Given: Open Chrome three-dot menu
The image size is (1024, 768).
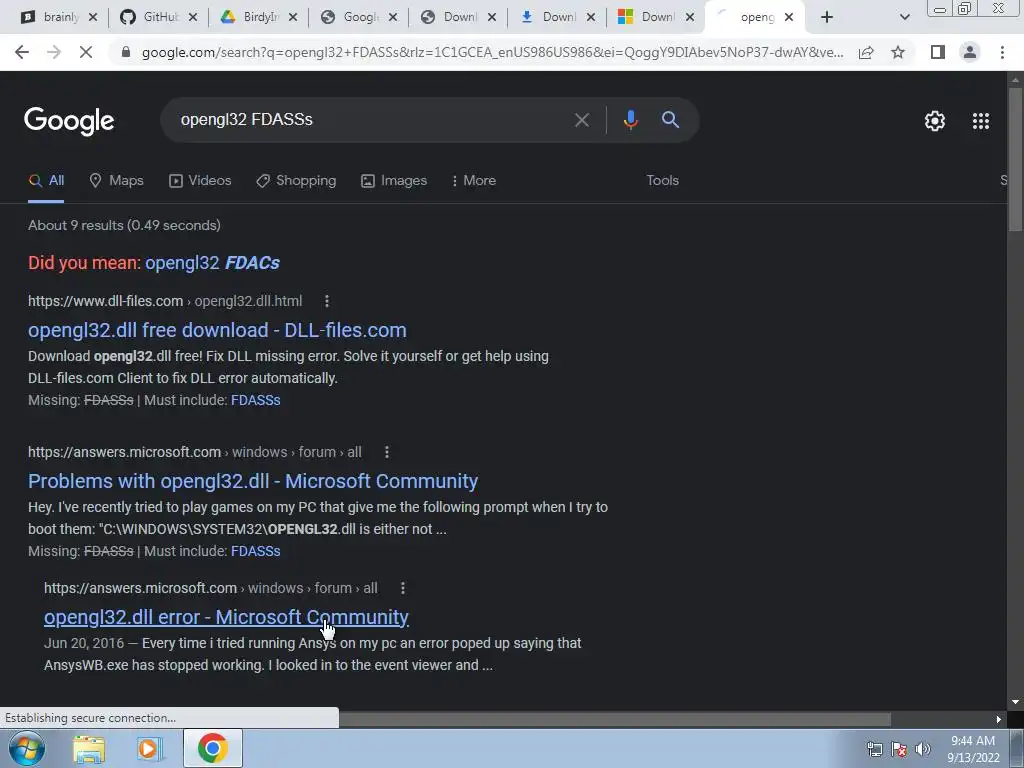Looking at the screenshot, I should click(1002, 52).
